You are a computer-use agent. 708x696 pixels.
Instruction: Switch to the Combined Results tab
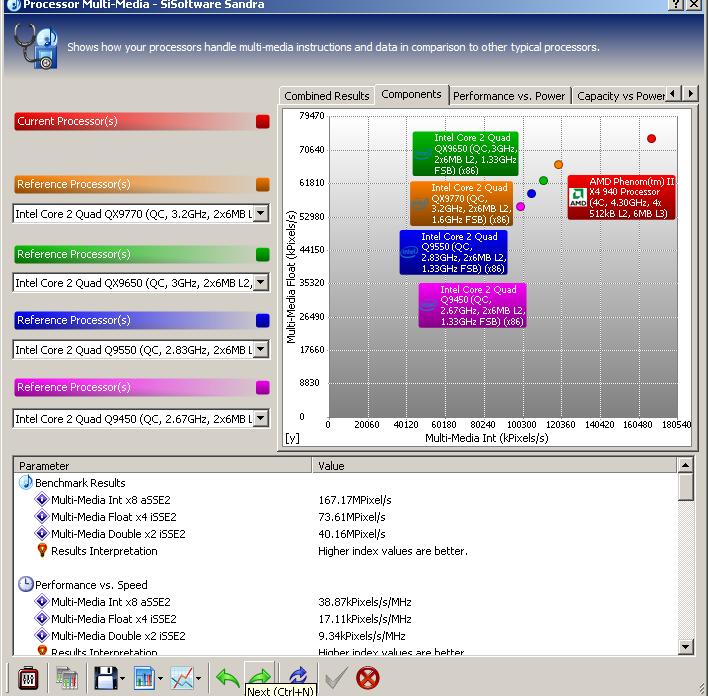tap(326, 96)
